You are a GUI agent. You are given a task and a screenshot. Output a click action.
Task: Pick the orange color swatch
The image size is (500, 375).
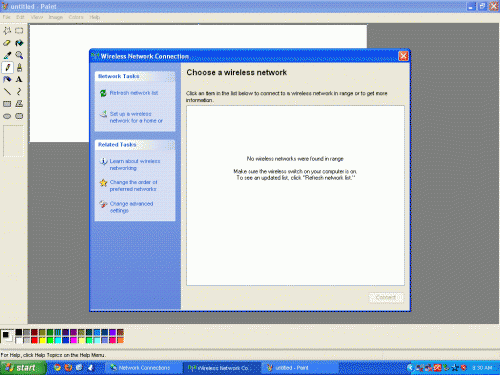[120, 340]
